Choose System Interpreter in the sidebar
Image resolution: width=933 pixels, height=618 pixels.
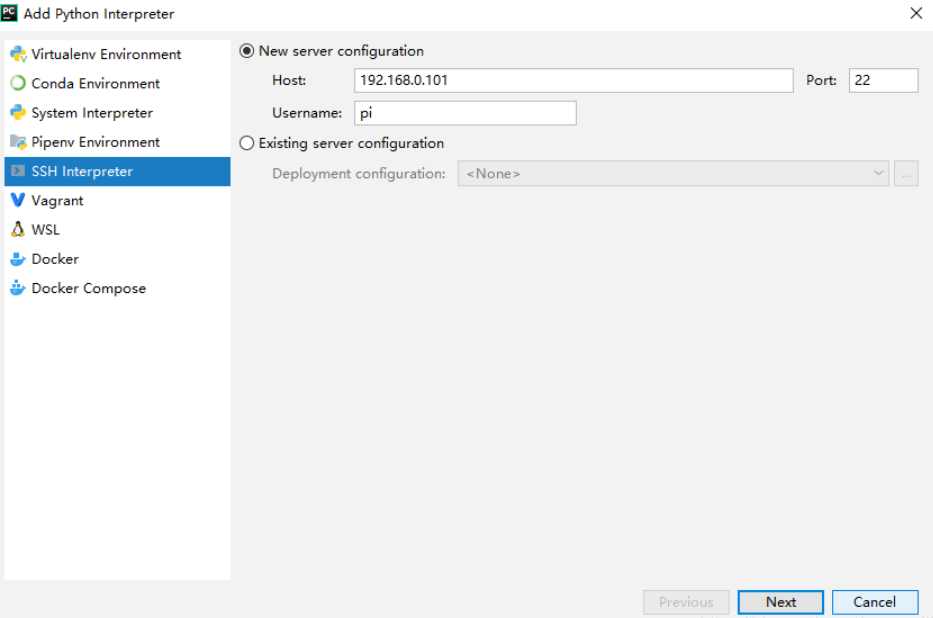[117, 112]
